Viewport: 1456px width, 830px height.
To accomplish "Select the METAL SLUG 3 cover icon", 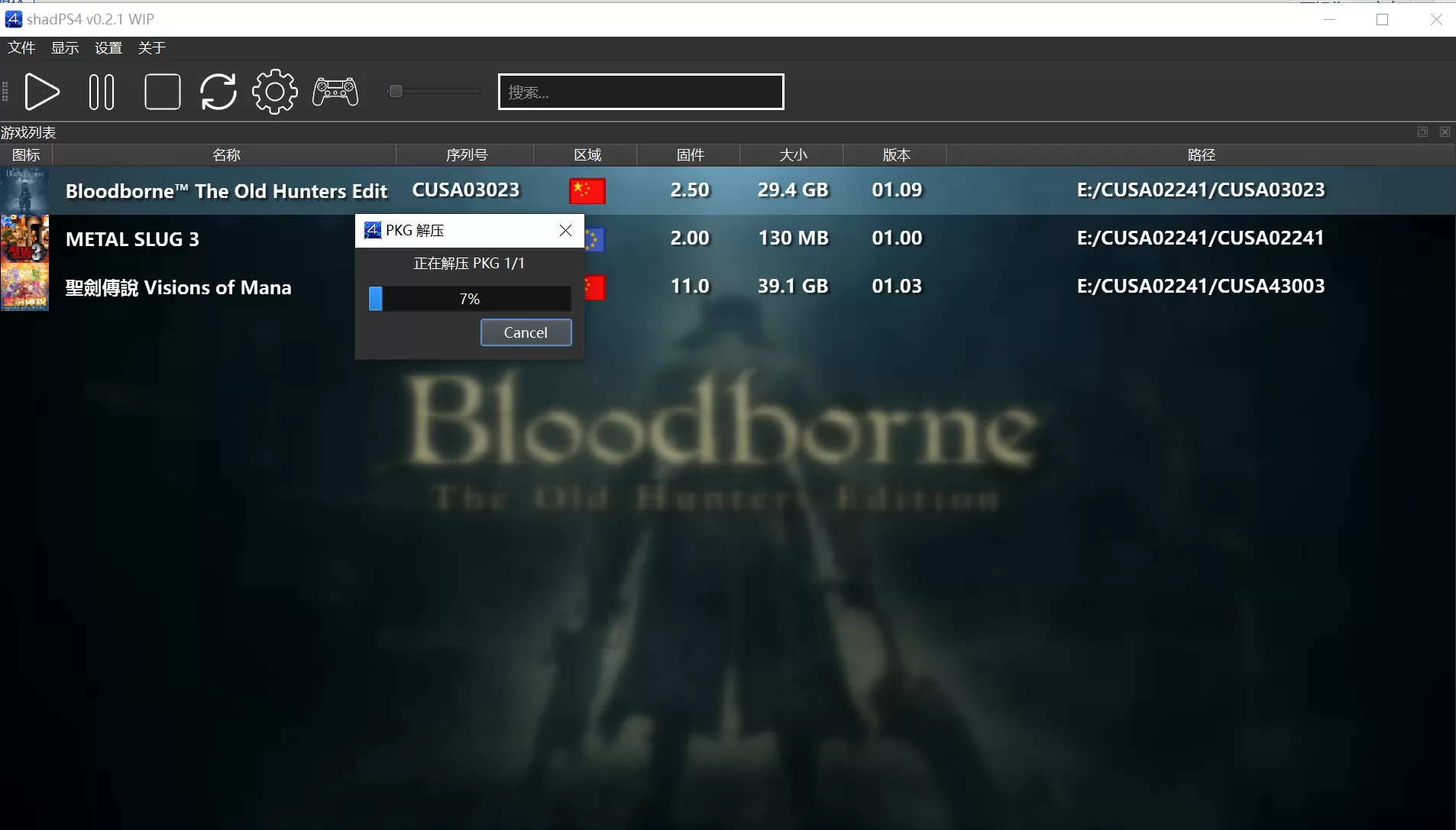I will tap(24, 238).
